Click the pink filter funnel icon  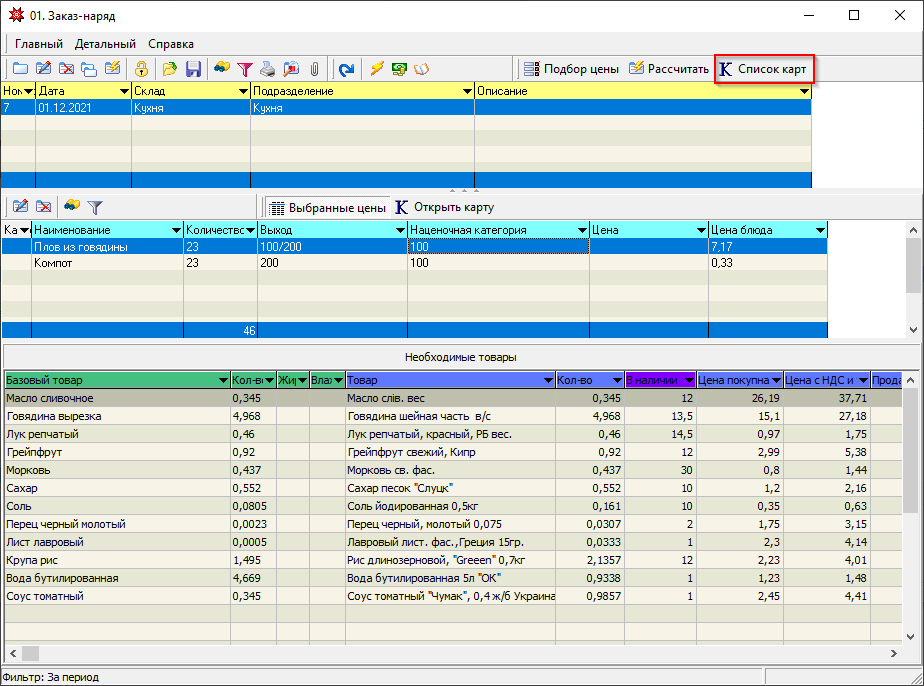tap(244, 69)
